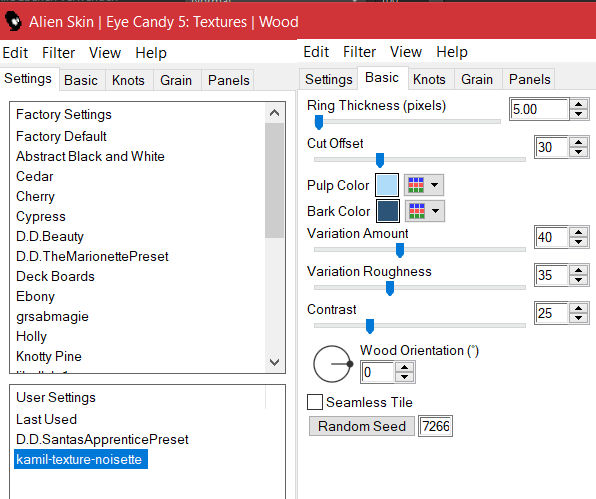Switch to the left Basic tab
This screenshot has height=499, width=596.
[x=81, y=80]
